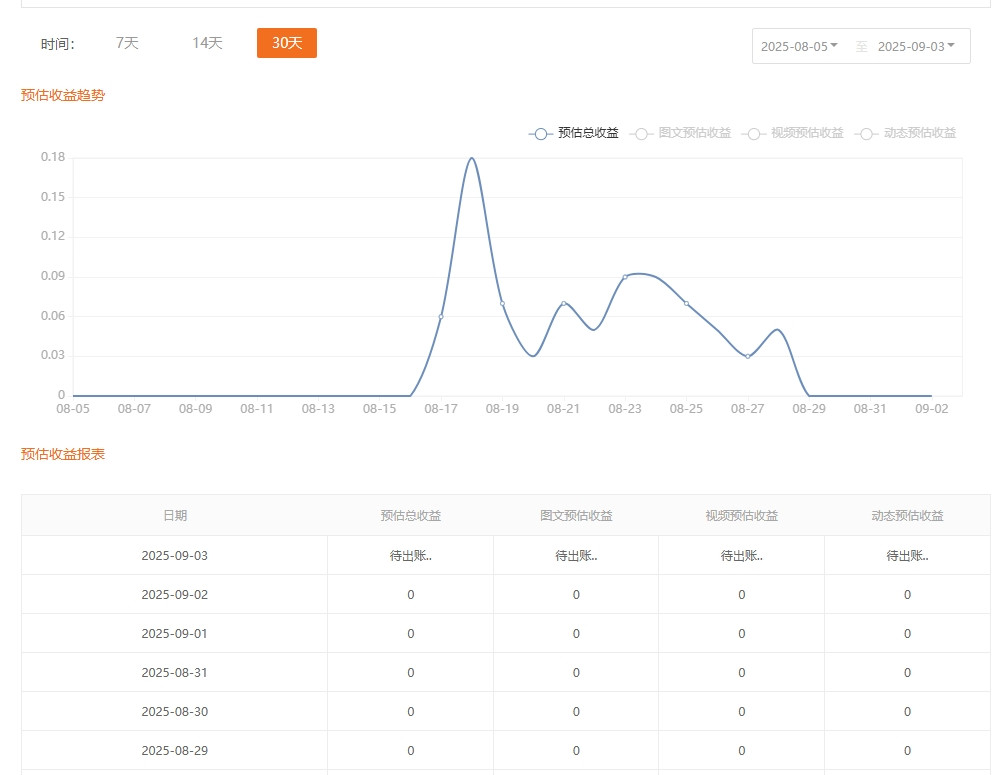Toggle the 图文预估收益 legend series
The height and width of the screenshot is (775, 999).
click(680, 133)
